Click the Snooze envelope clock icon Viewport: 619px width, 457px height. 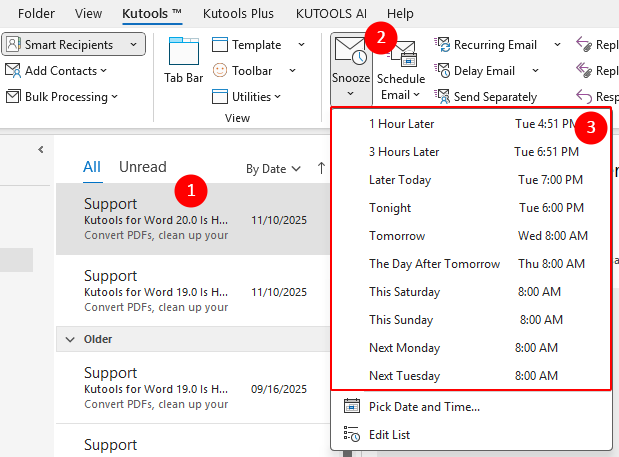tap(351, 51)
